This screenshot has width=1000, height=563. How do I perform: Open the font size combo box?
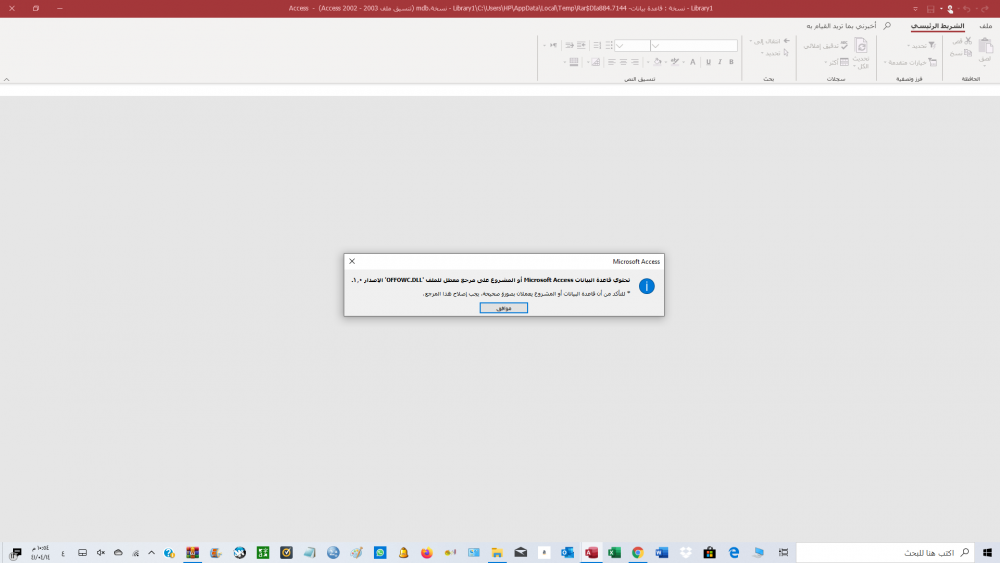click(x=632, y=46)
